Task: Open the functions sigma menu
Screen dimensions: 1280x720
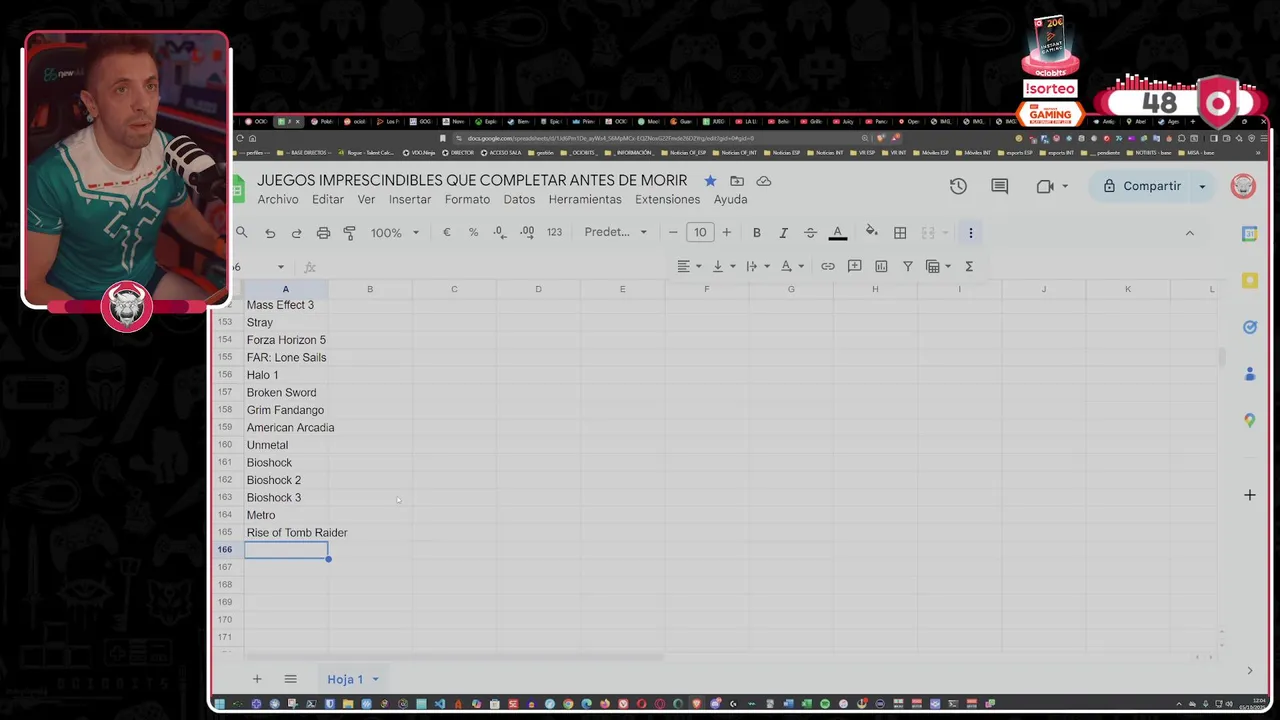Action: [x=969, y=266]
